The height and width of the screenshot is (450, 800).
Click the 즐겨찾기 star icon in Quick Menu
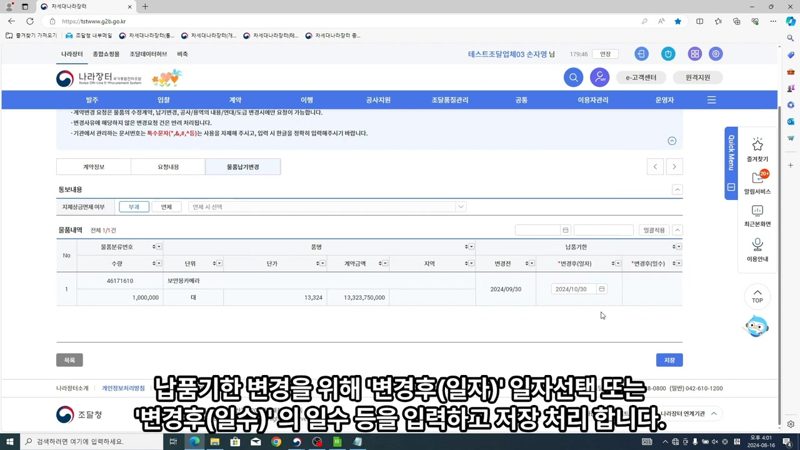757,145
